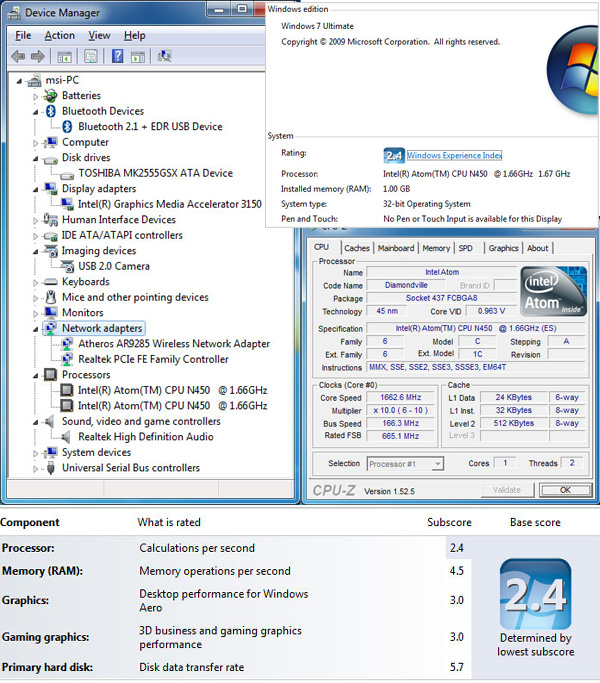Collapse the Disk drives node
The image size is (600, 683).
click(x=36, y=159)
